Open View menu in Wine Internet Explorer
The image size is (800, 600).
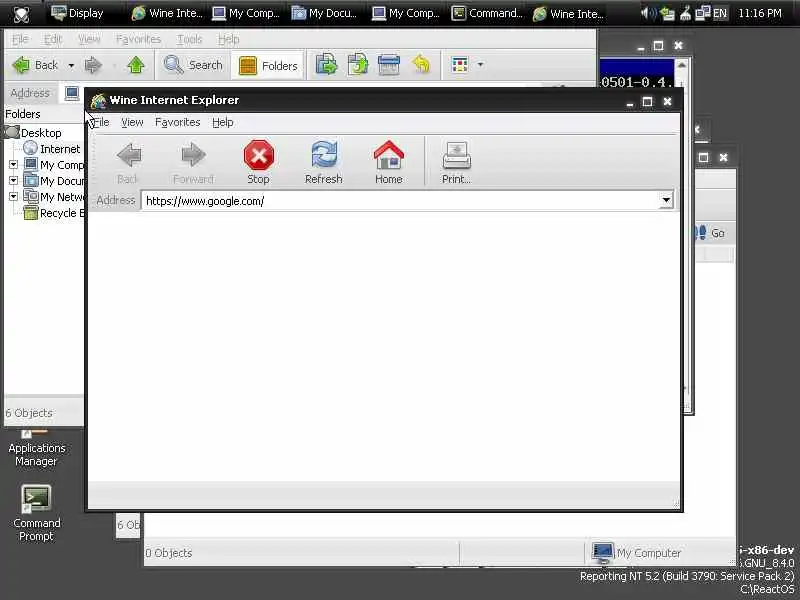[x=132, y=122]
